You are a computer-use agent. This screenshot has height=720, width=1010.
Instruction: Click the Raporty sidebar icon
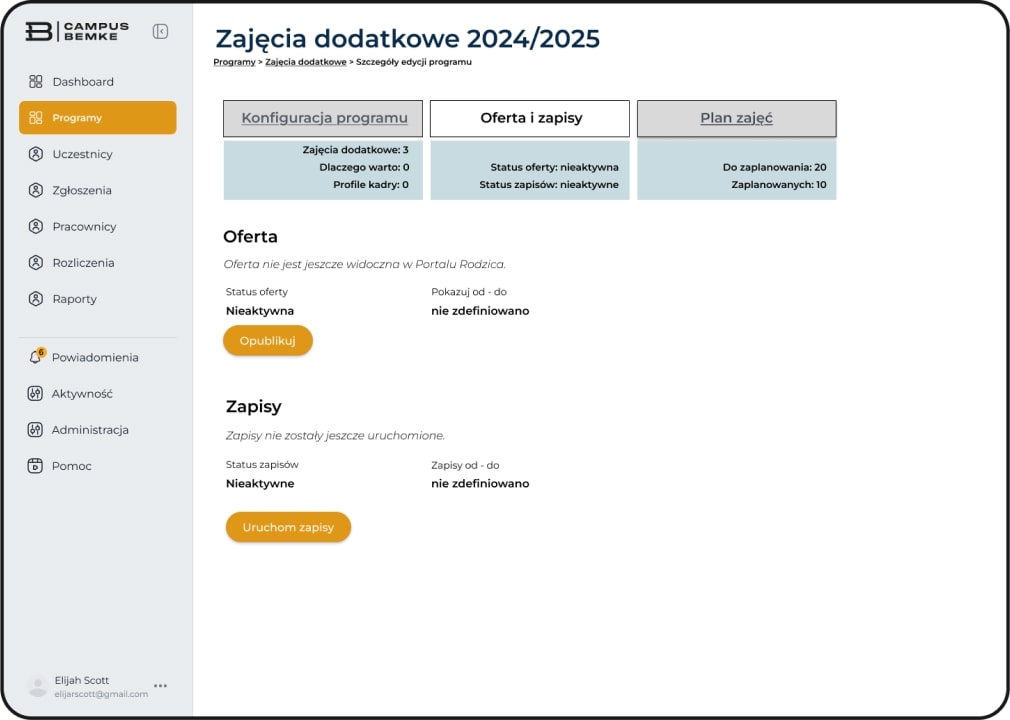[36, 299]
